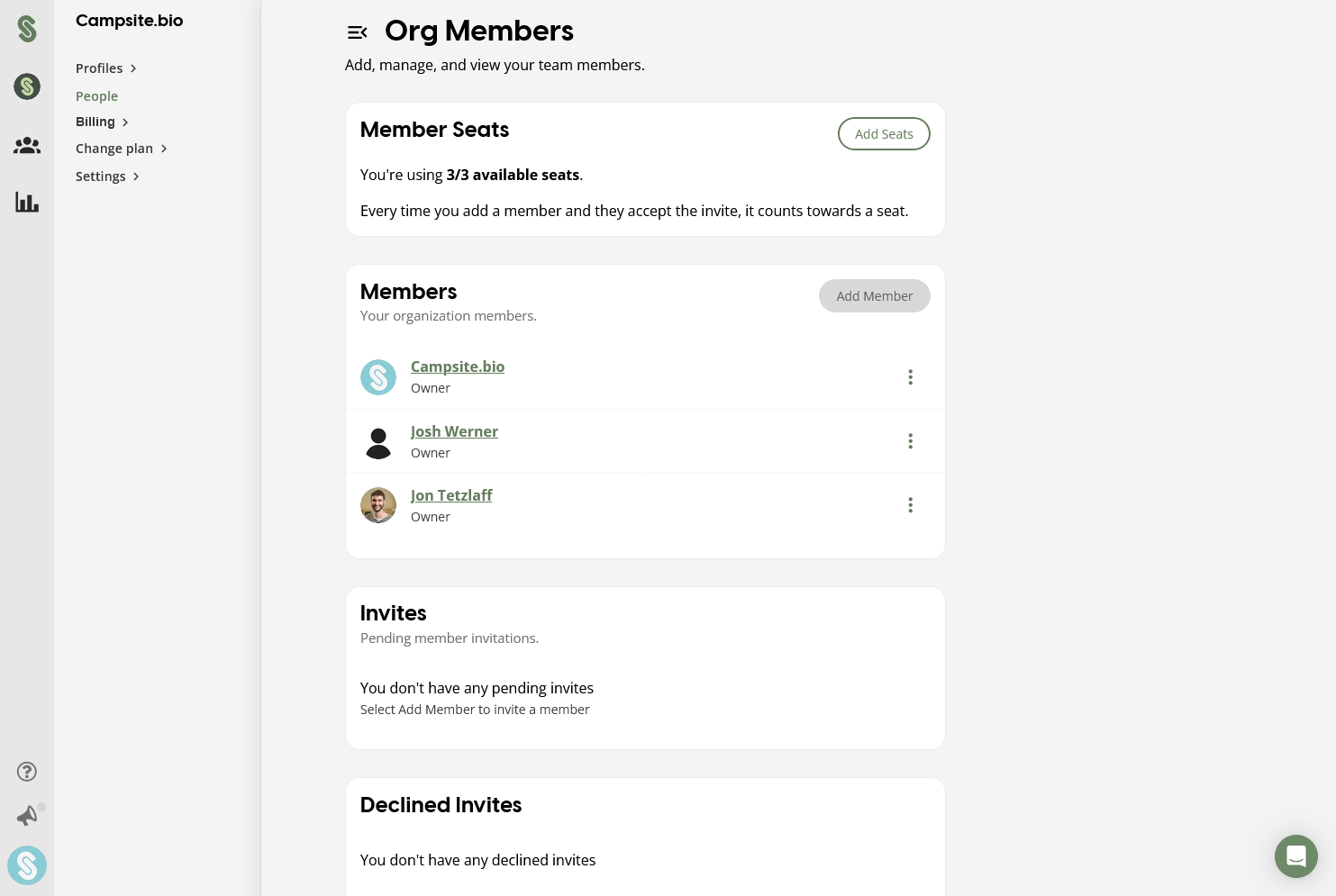Select the People icon in the left rail
1336x896 pixels.
pyautogui.click(x=27, y=145)
